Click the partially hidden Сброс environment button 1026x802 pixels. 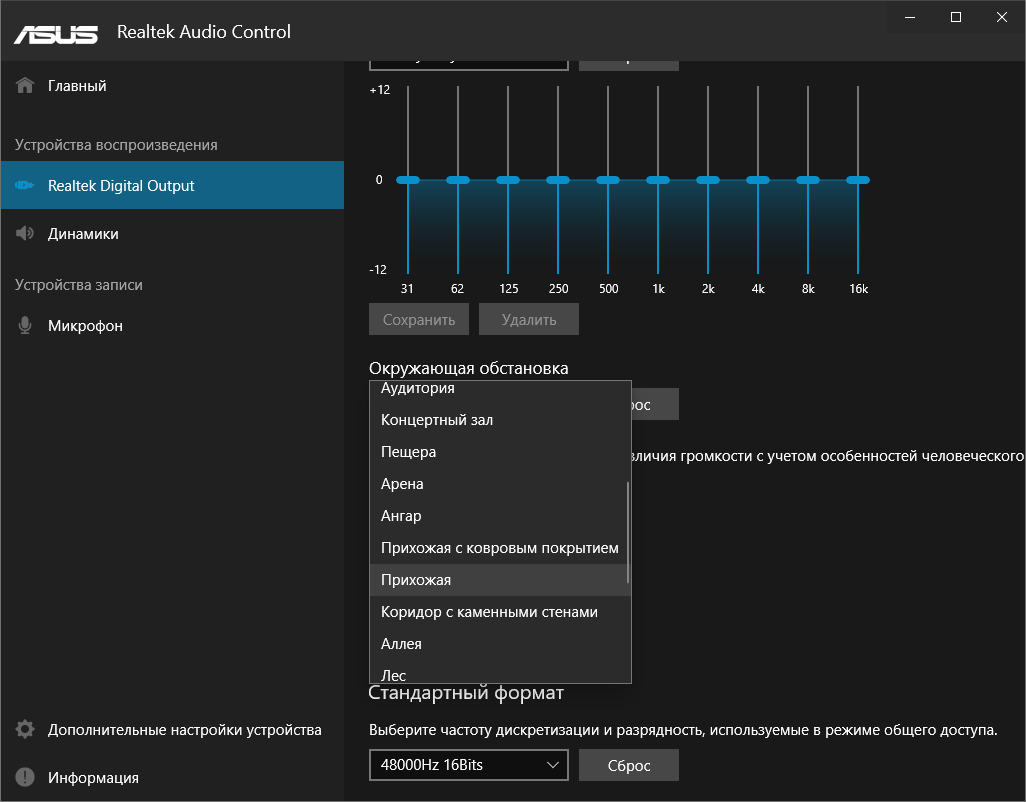[655, 404]
